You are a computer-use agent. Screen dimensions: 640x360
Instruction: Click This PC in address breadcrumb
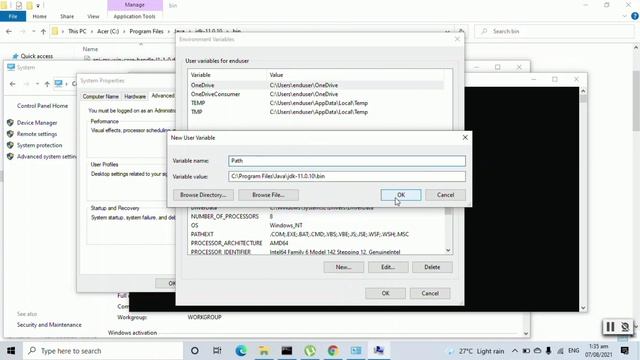click(77, 31)
